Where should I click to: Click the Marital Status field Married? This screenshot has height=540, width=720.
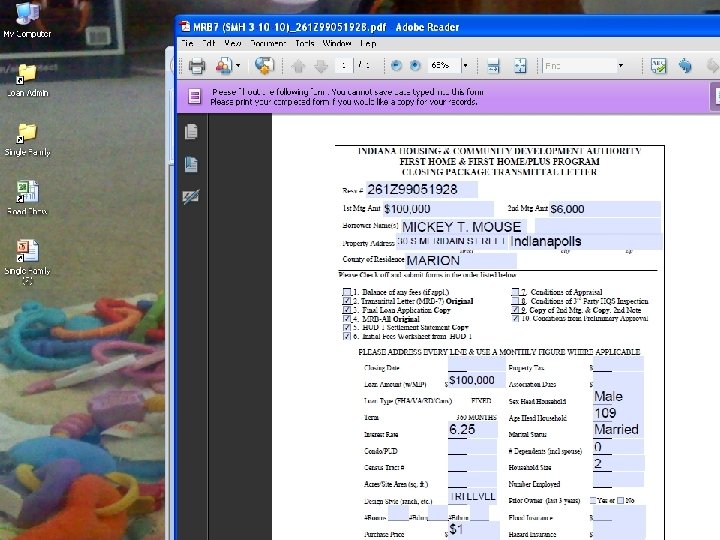(618, 429)
